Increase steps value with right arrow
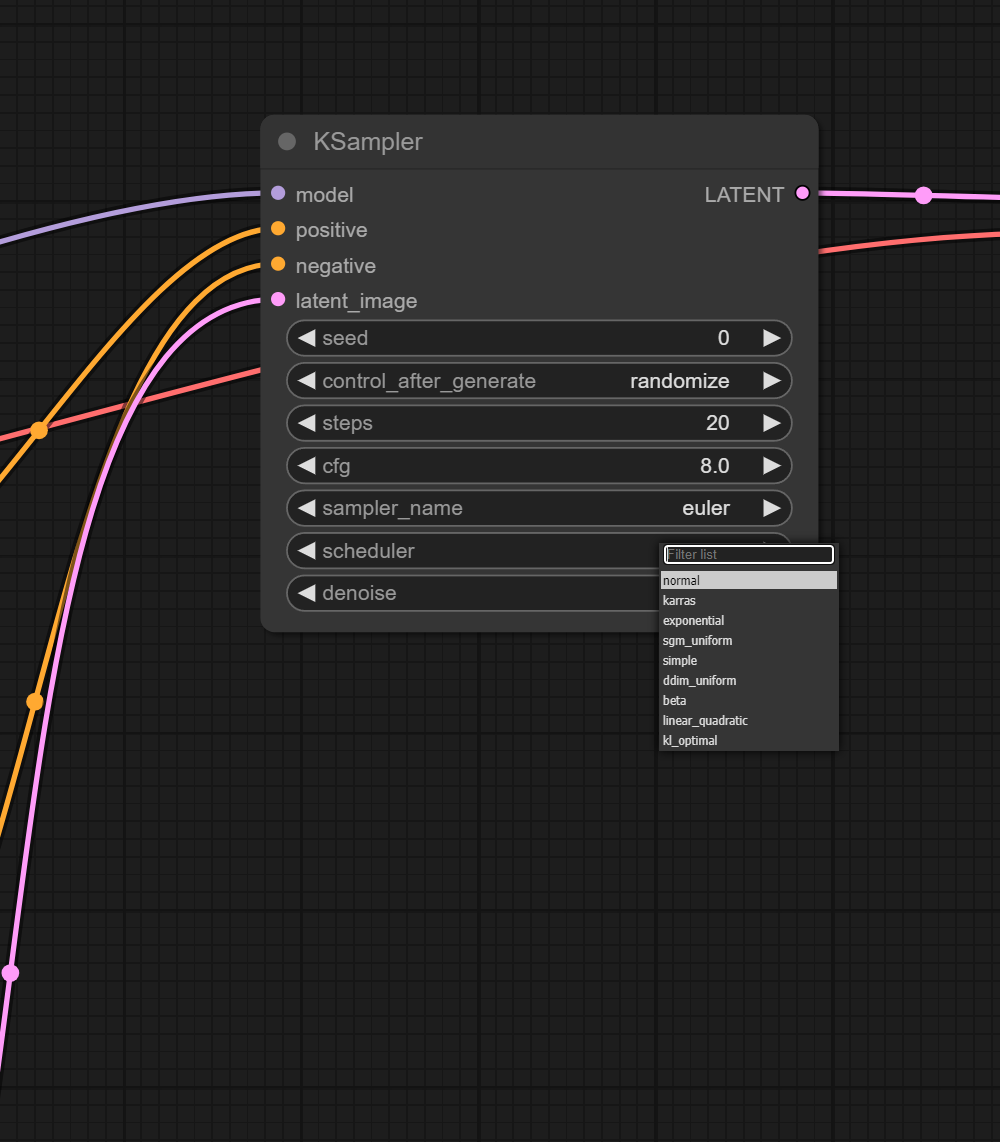Image resolution: width=1000 pixels, height=1142 pixels. point(771,423)
